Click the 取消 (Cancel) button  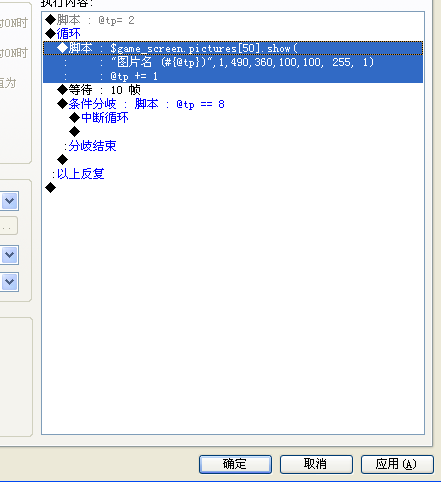point(316,464)
